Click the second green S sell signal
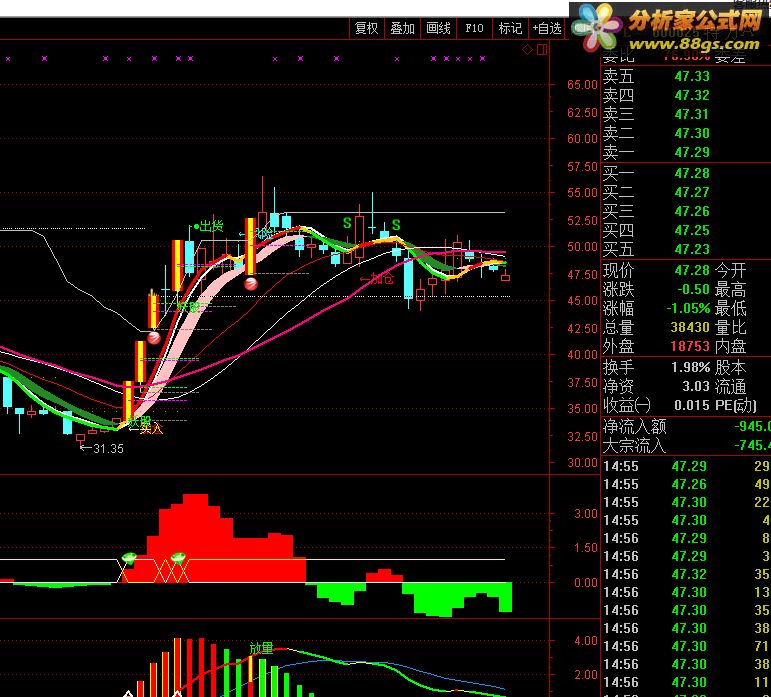The width and height of the screenshot is (771, 697). pos(396,225)
